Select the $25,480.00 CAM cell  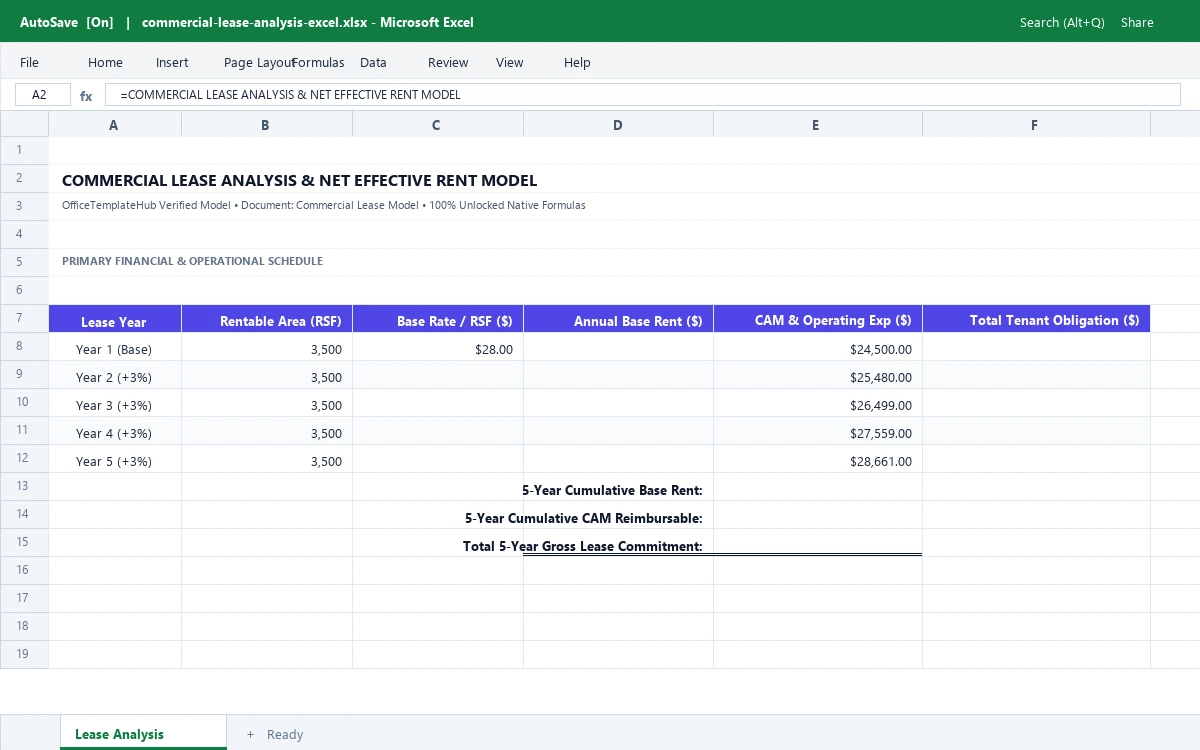click(818, 377)
